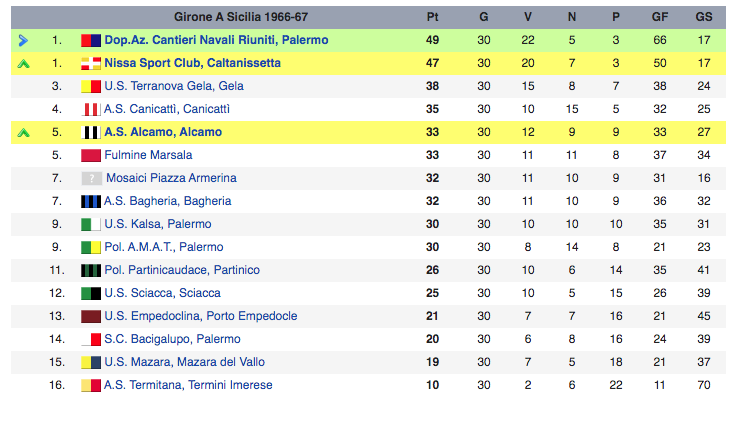Screen dimensions: 735x422
Task: Click the GF column header
Action: pyautogui.click(x=660, y=17)
